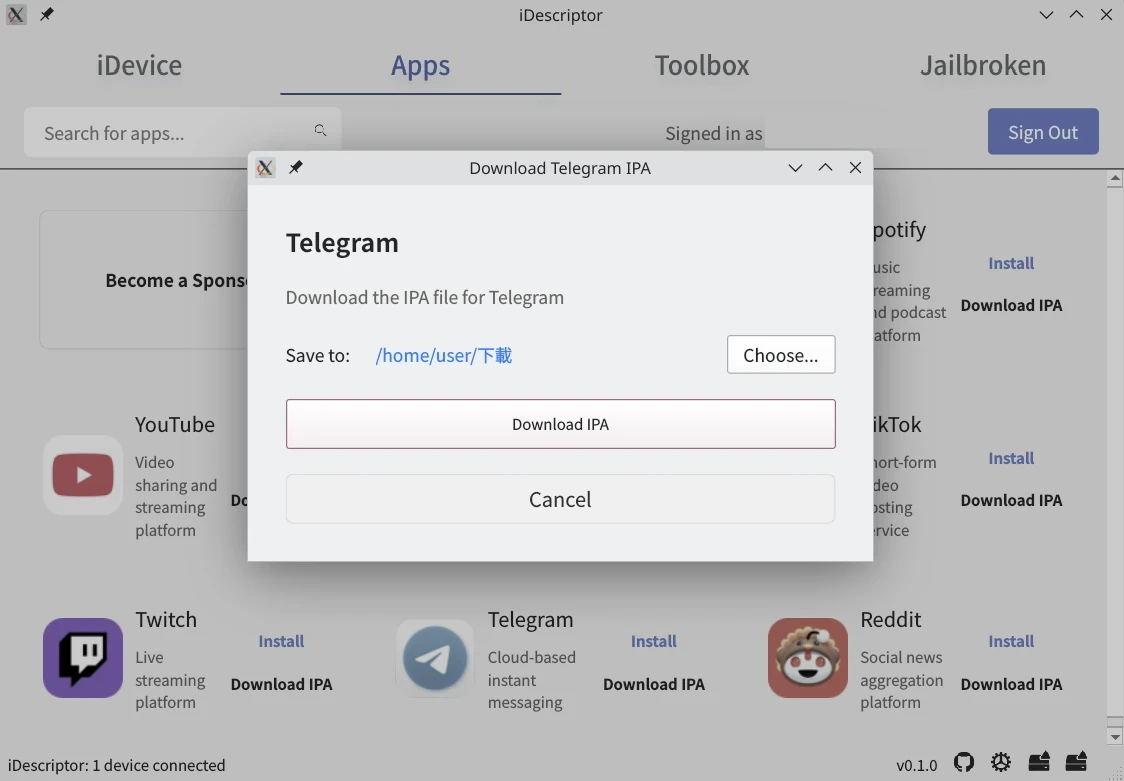The width and height of the screenshot is (1124, 781).
Task: Click the Sign Out button
Action: coord(1043,132)
